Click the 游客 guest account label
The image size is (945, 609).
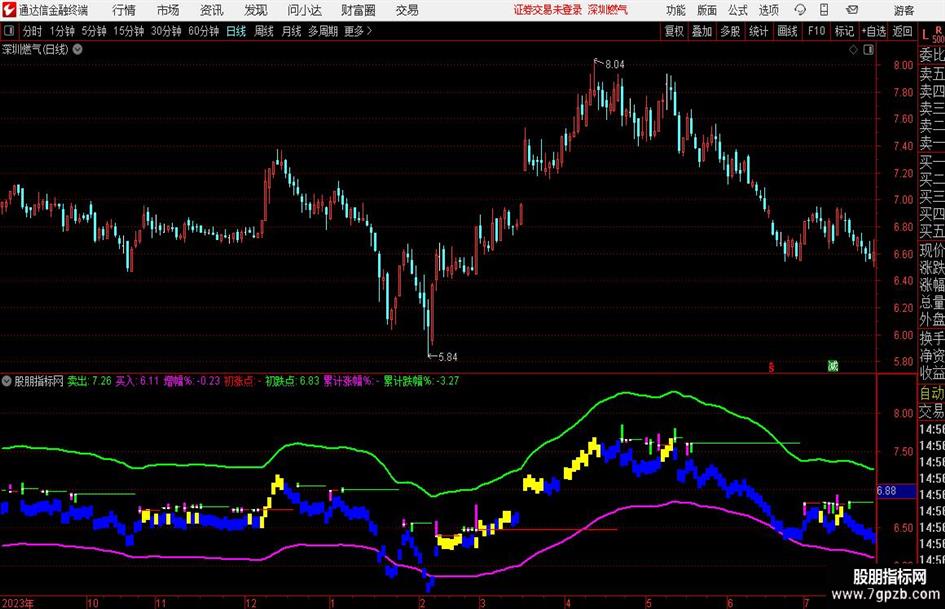point(904,10)
